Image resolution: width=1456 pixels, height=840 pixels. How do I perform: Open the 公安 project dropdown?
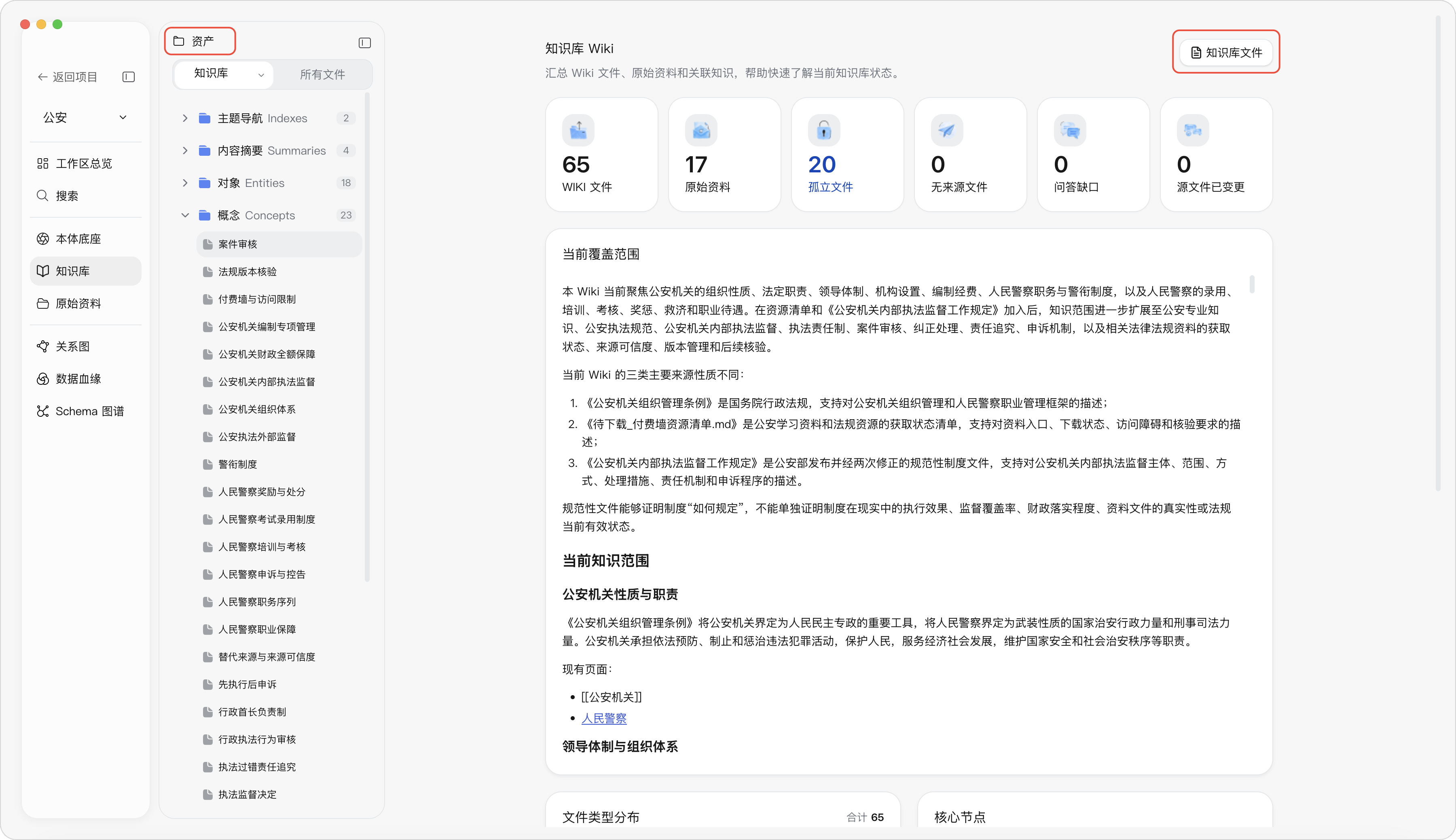point(85,118)
